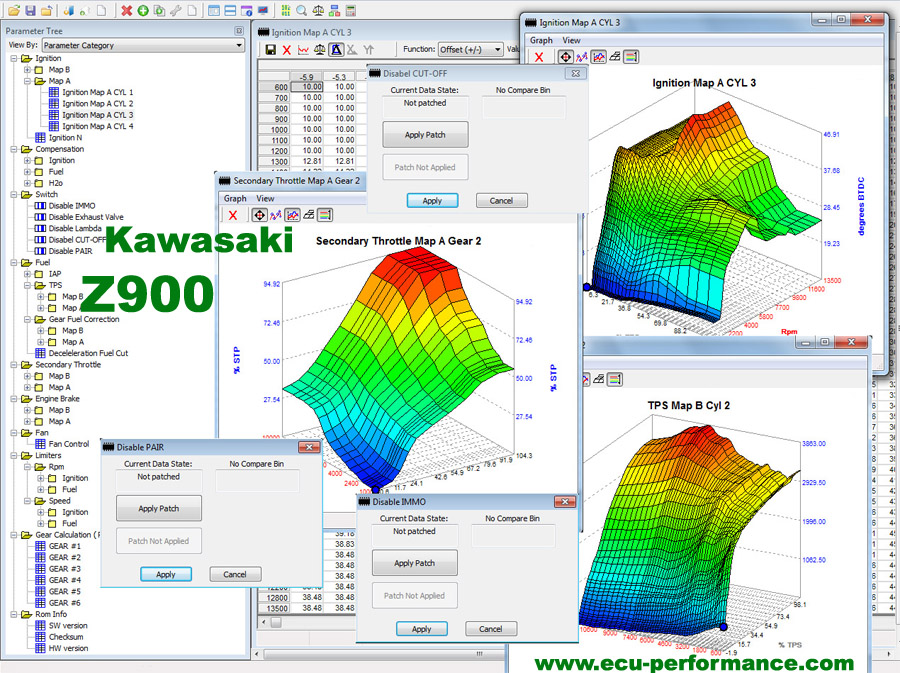Expand the Ignition Map B folder

(x=27, y=69)
